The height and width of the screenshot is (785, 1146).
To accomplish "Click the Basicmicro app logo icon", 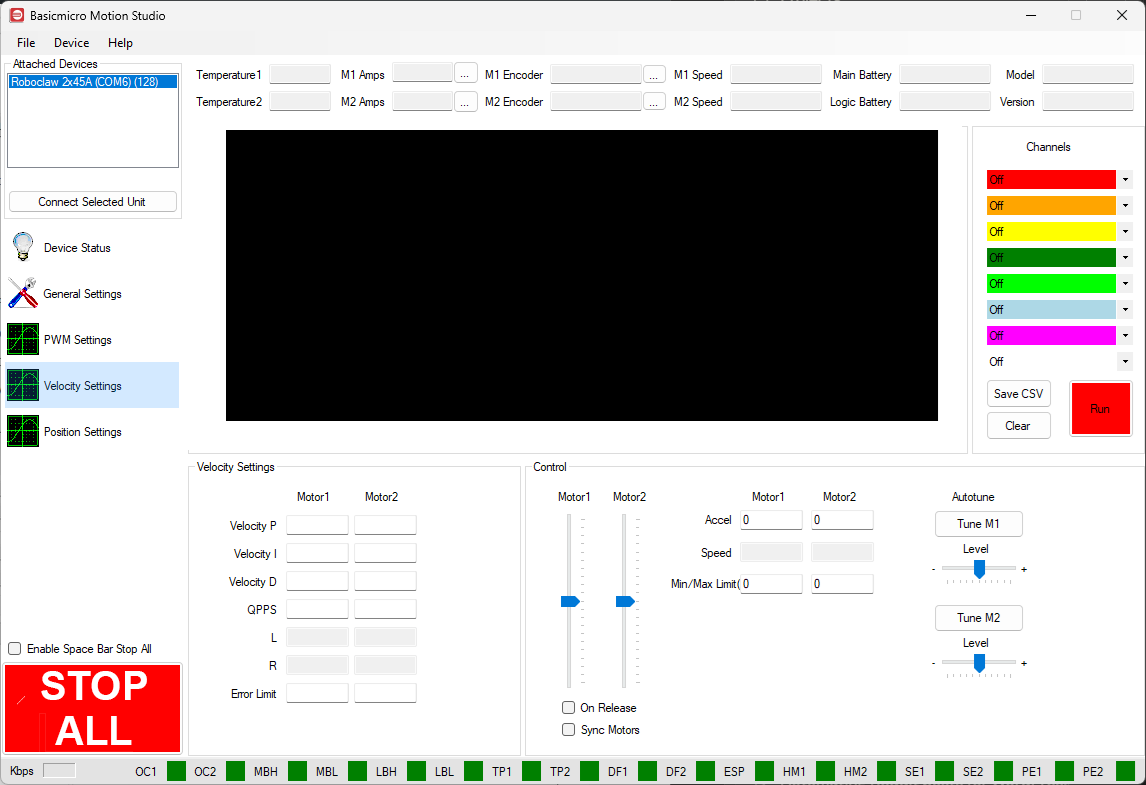I will (16, 15).
